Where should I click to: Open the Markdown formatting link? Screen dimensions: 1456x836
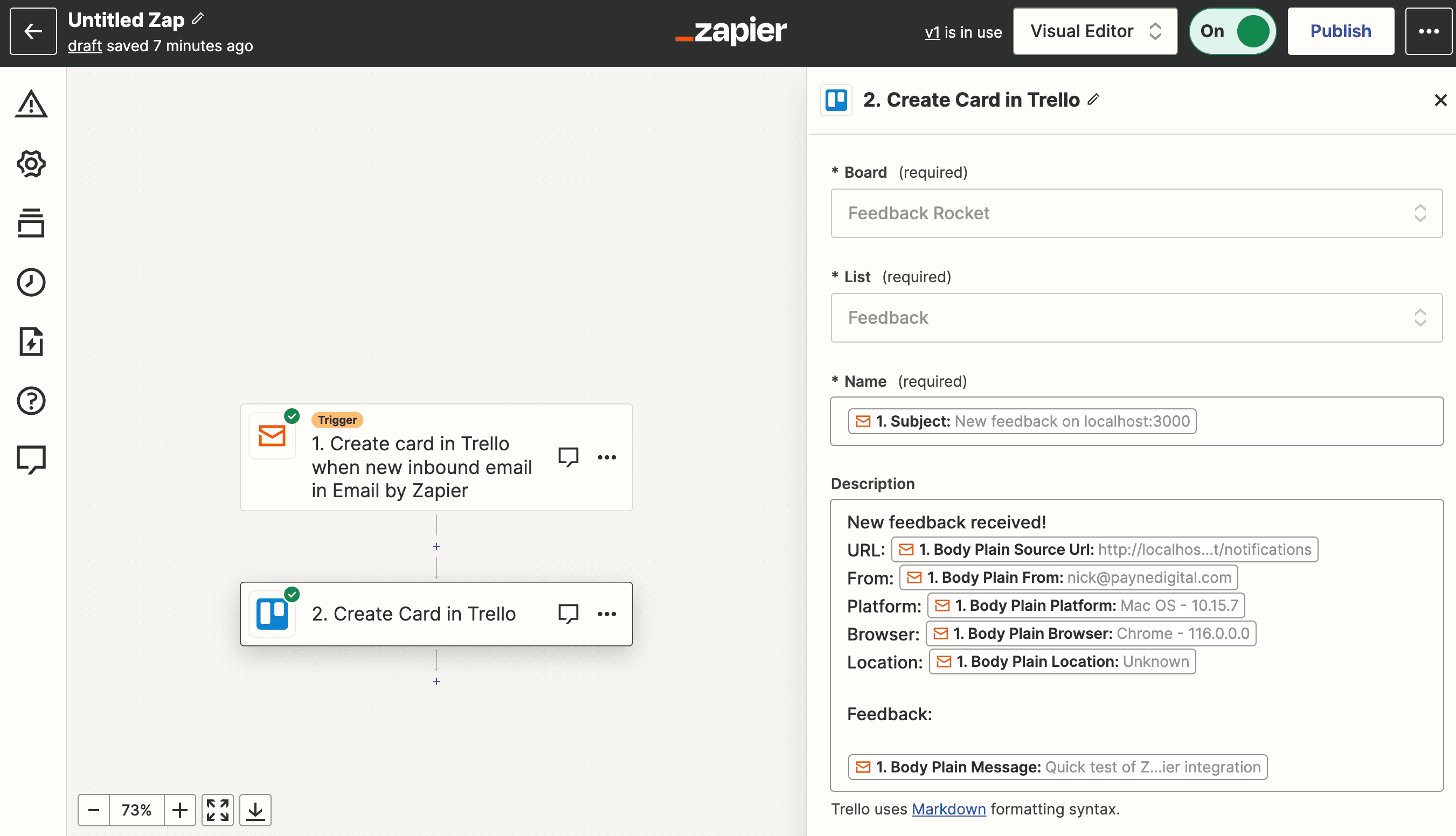(948, 809)
